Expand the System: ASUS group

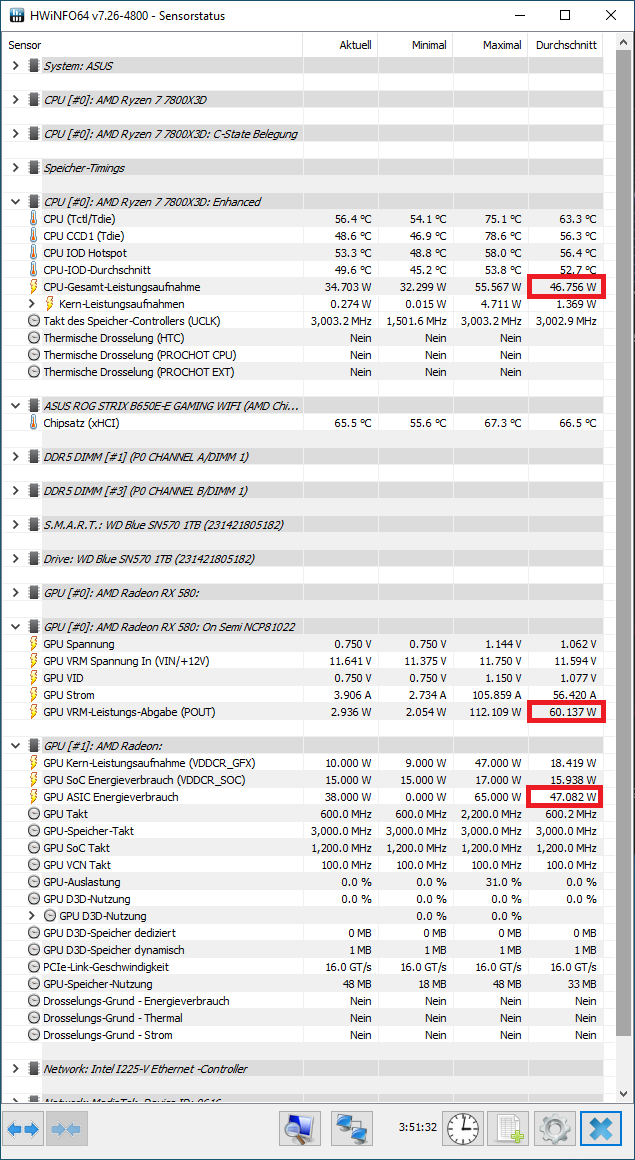(x=16, y=66)
